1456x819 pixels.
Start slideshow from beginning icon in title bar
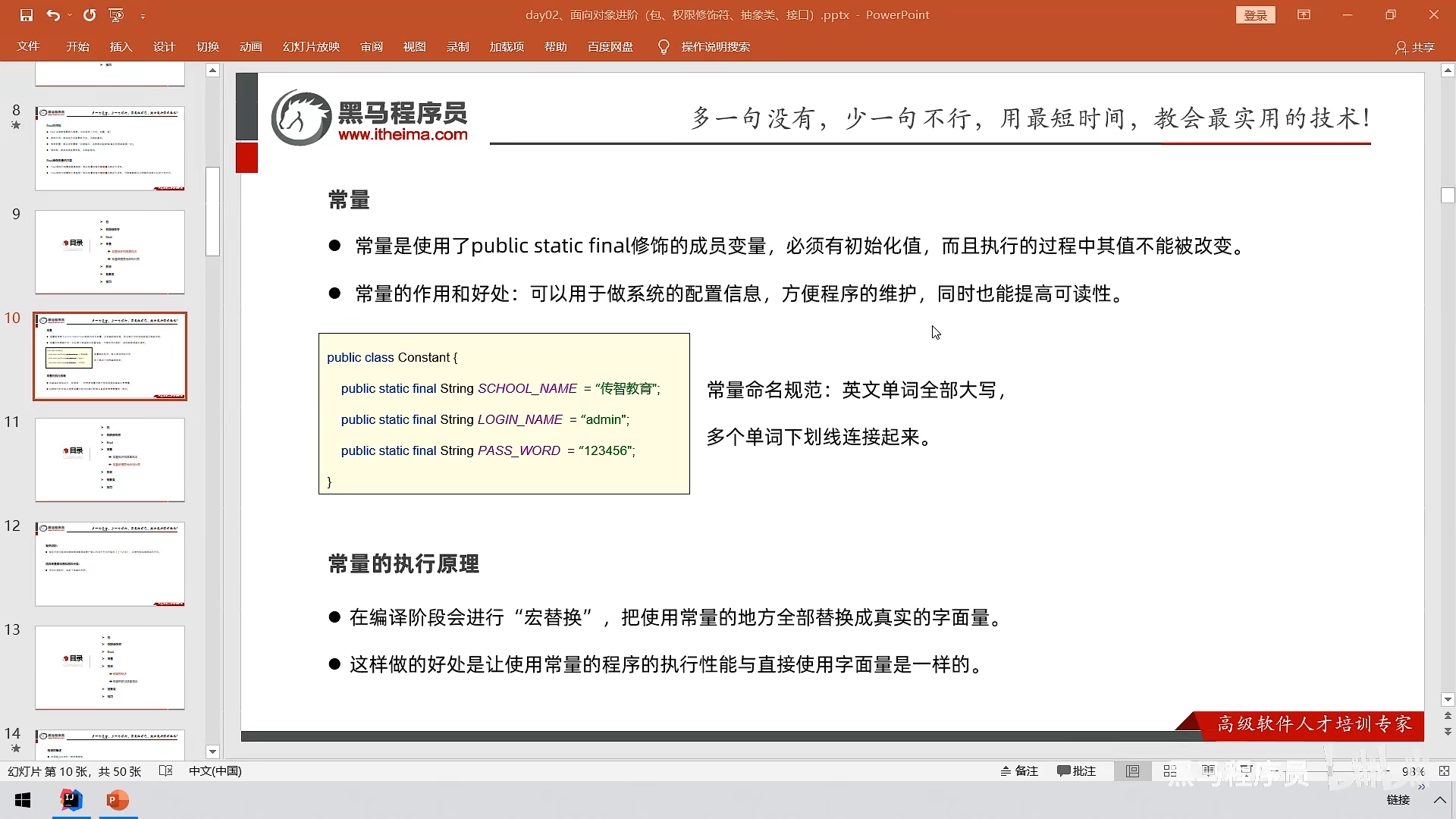(x=116, y=15)
